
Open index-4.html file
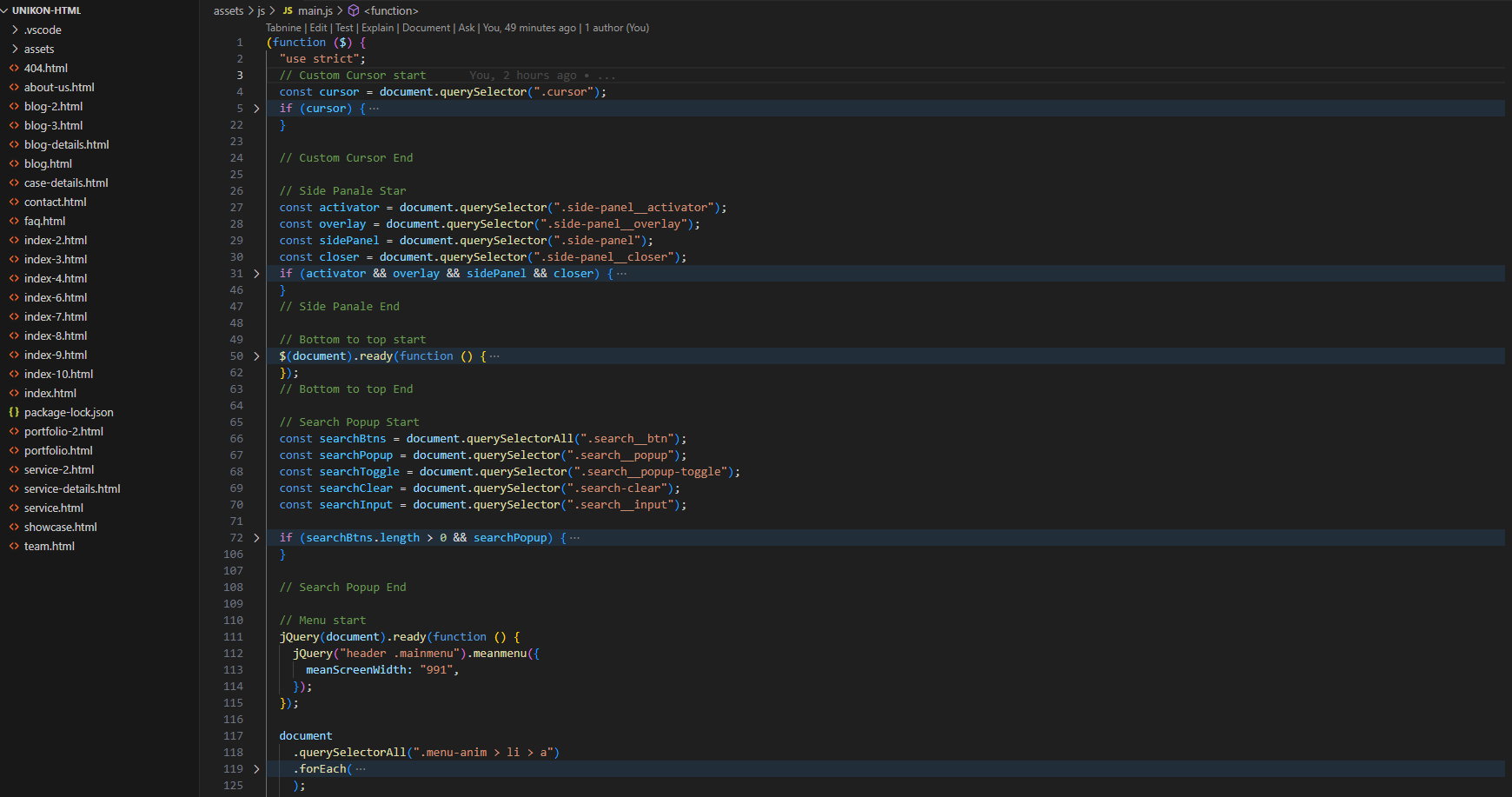click(x=56, y=278)
